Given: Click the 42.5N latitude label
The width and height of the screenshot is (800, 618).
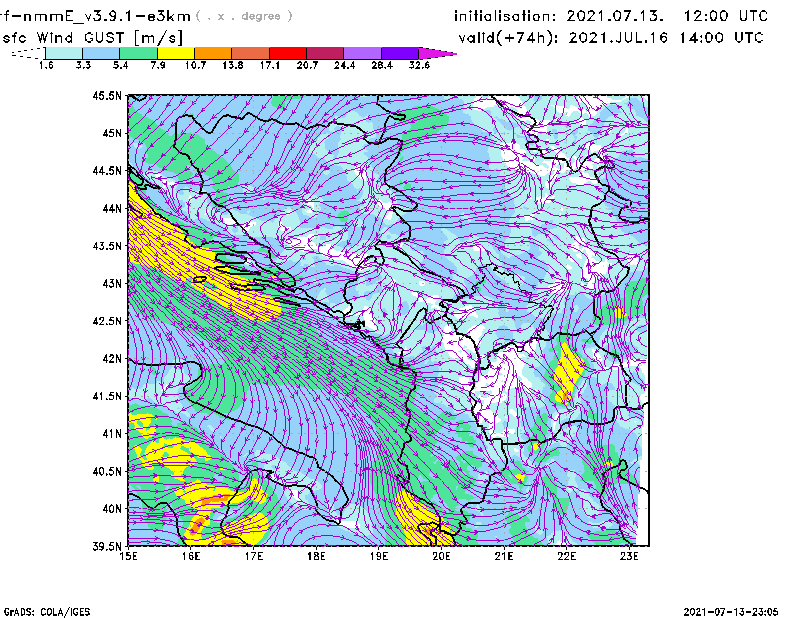Looking at the screenshot, I should pos(107,321).
